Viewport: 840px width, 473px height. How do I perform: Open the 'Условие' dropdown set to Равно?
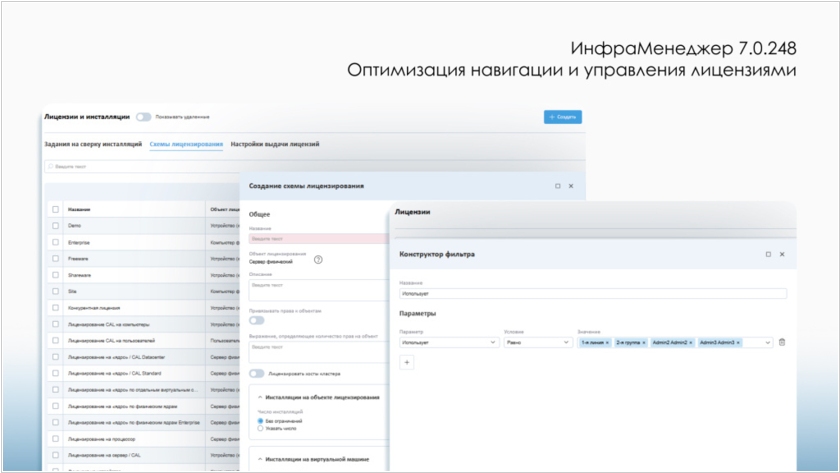pyautogui.click(x=538, y=342)
